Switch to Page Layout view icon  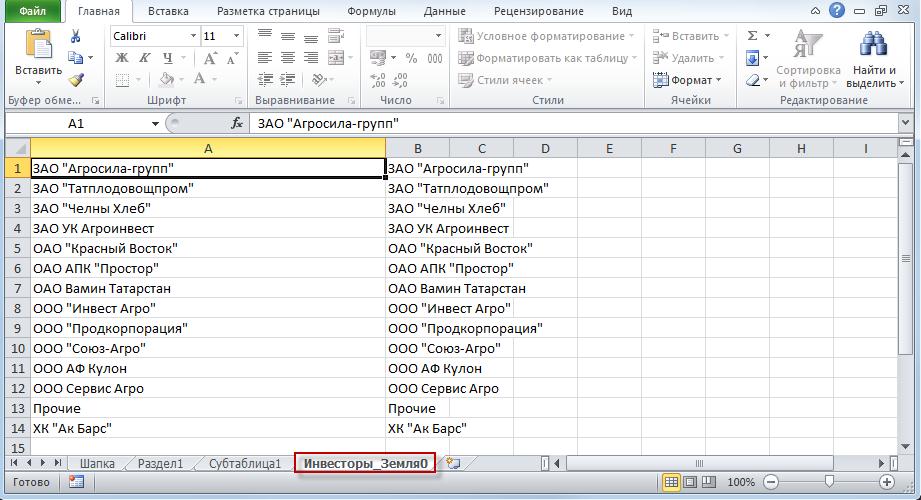[x=690, y=482]
